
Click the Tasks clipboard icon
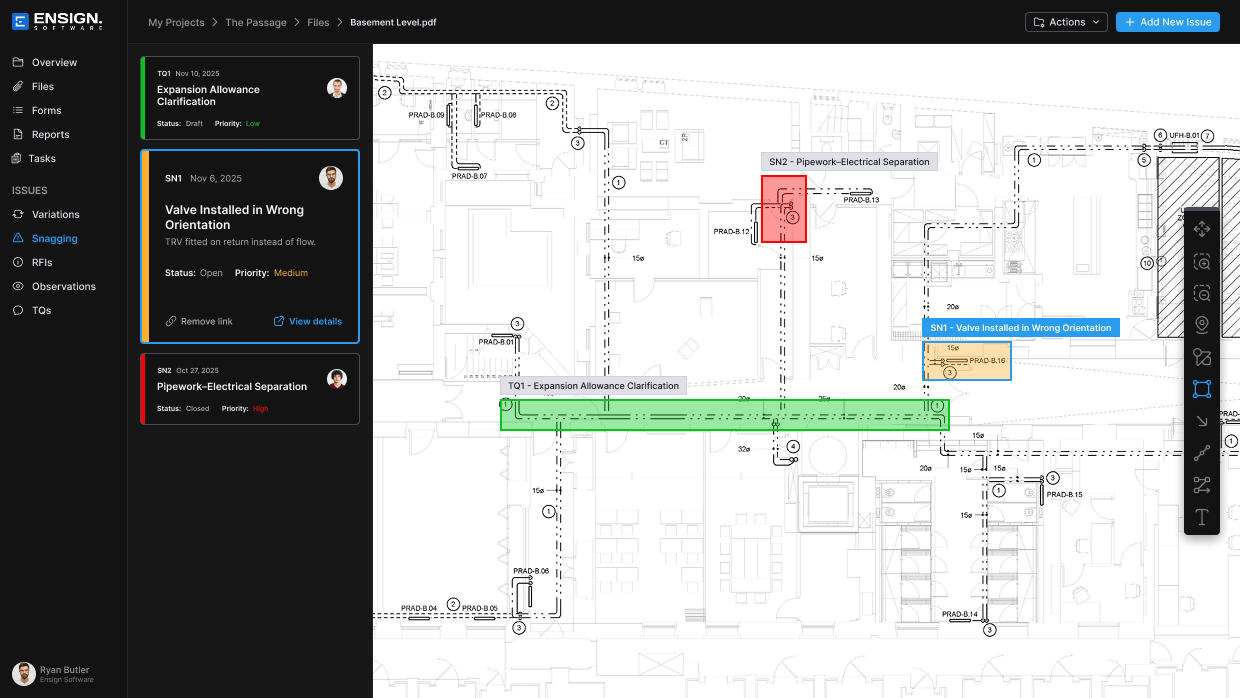(17, 158)
